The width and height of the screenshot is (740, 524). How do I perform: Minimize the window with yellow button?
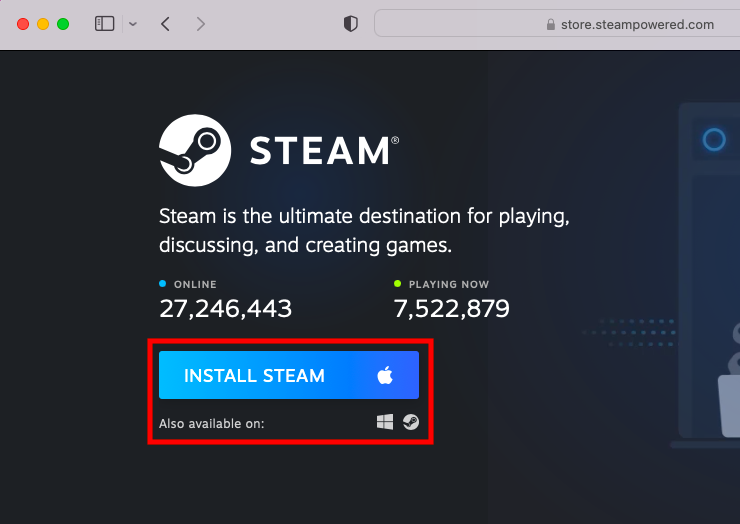point(43,24)
